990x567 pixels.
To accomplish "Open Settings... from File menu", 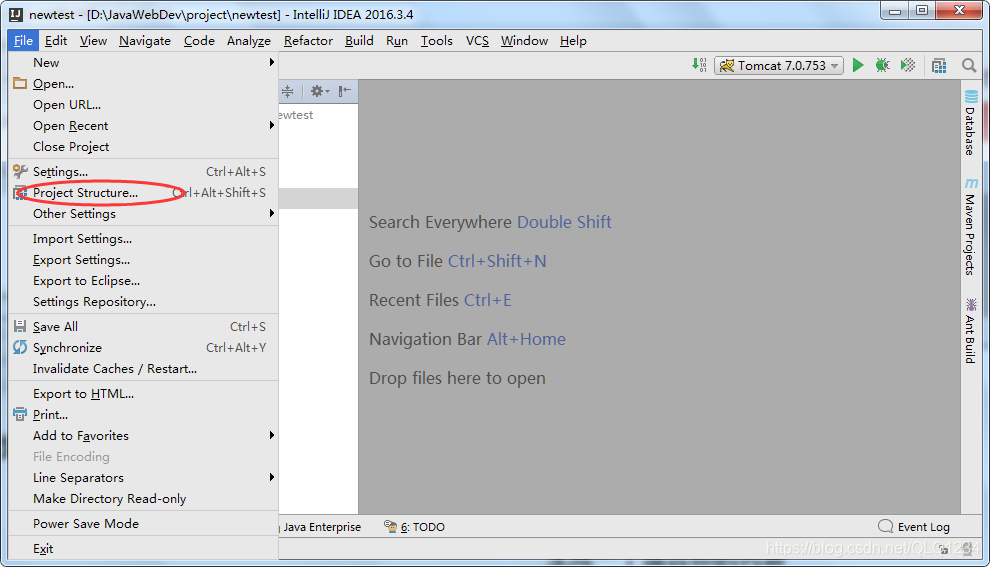I will (144, 172).
